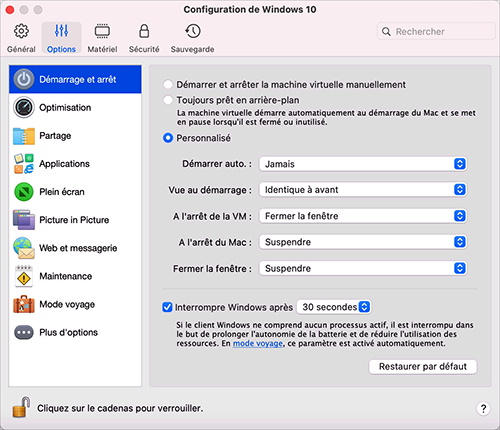Select the Options tab label
The height and width of the screenshot is (430, 500).
[x=61, y=49]
